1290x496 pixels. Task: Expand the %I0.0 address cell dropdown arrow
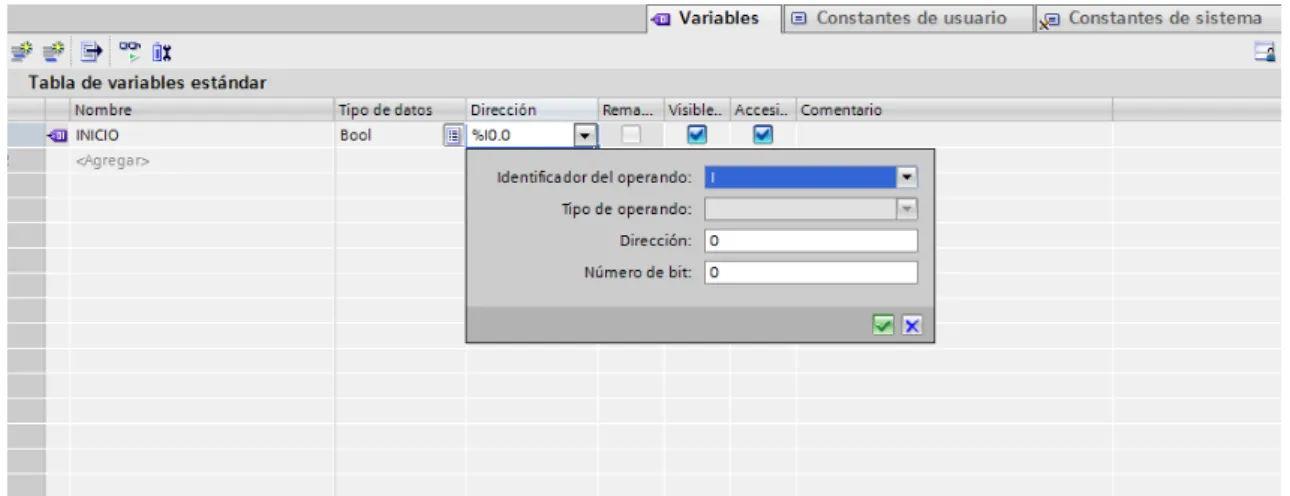tap(586, 134)
